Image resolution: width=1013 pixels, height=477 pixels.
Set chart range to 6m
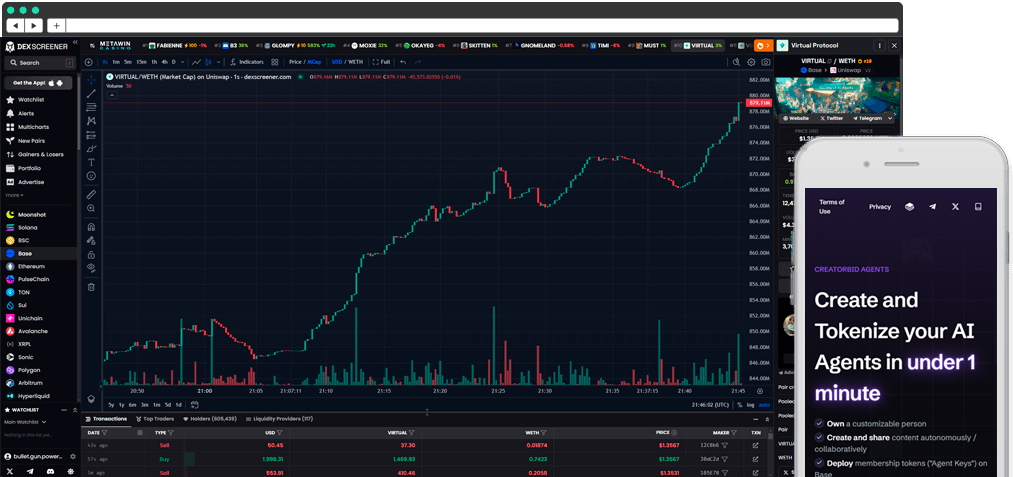click(132, 405)
